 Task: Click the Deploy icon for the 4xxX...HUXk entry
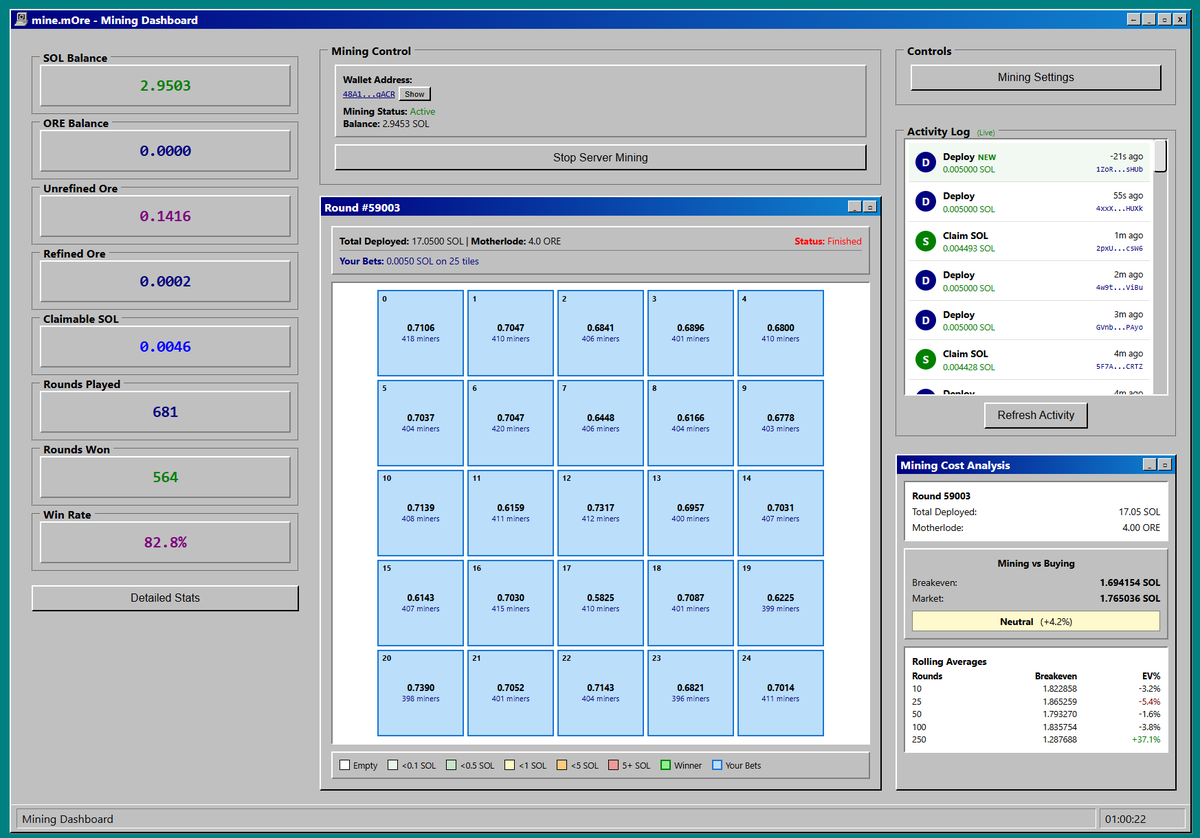click(x=925, y=202)
